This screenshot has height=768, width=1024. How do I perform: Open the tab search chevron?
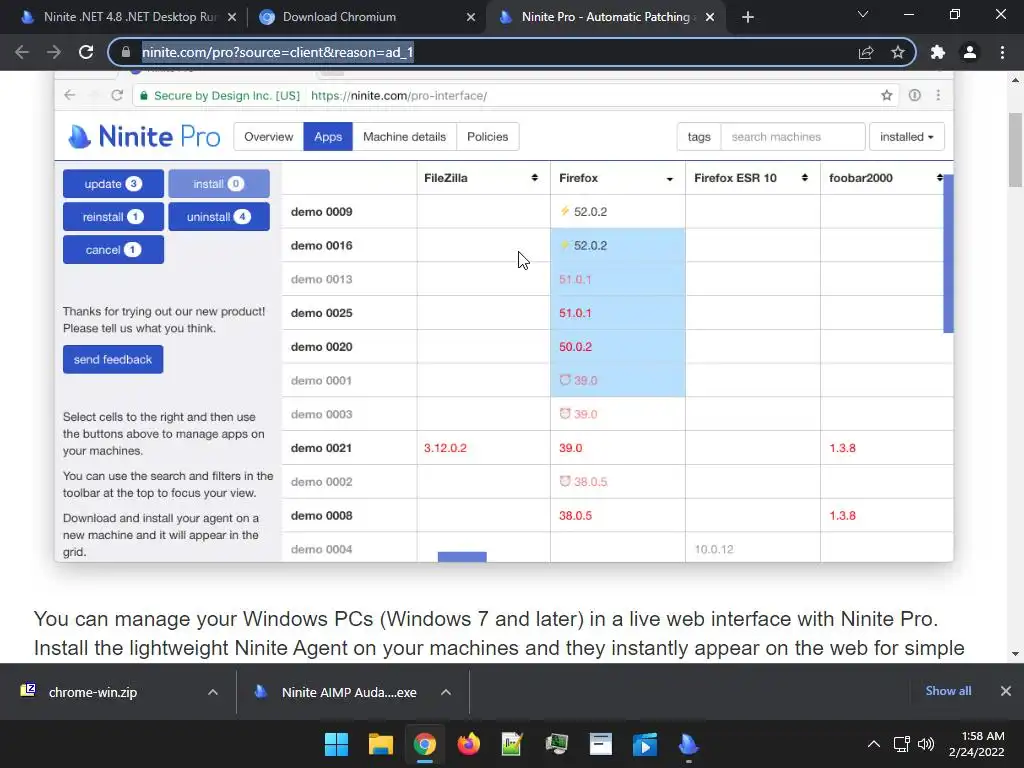tap(863, 14)
